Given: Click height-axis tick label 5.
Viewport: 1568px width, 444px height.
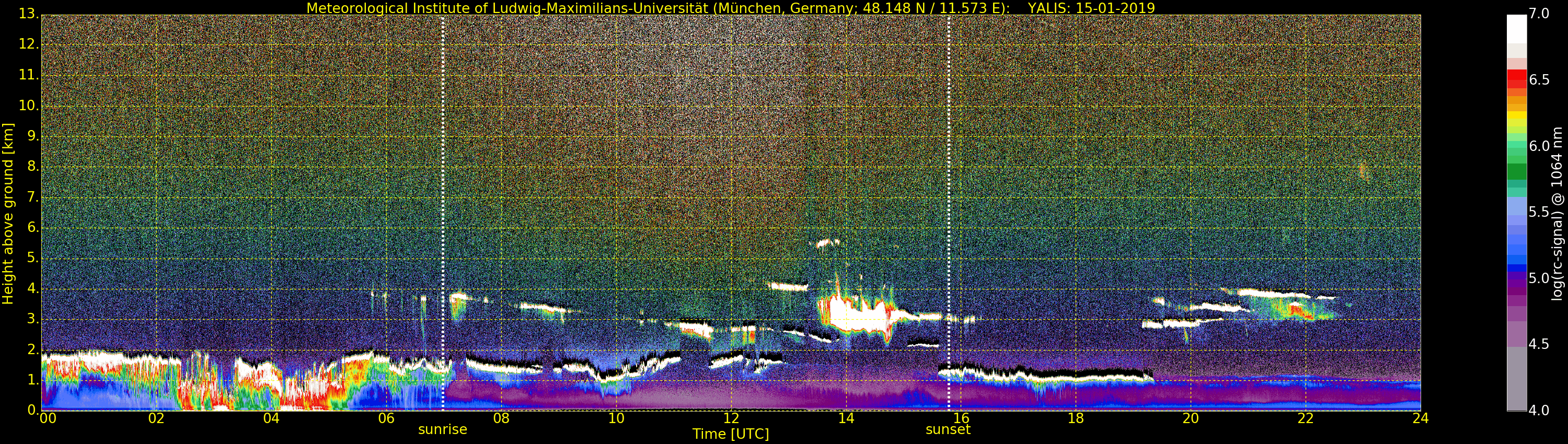Looking at the screenshot, I should click(32, 258).
